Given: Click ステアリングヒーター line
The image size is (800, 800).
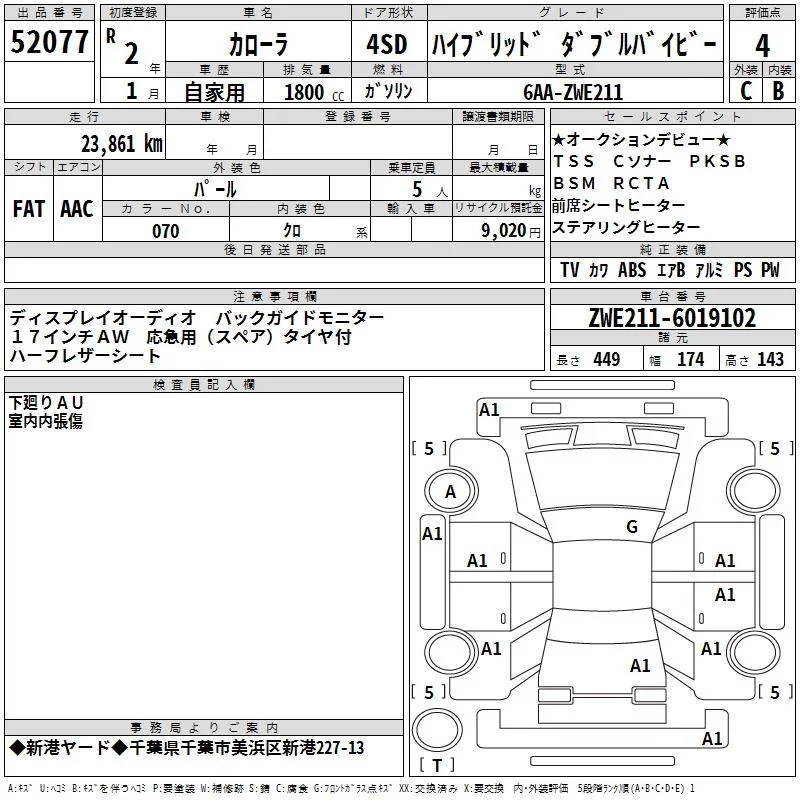Looking at the screenshot, I should [626, 227].
